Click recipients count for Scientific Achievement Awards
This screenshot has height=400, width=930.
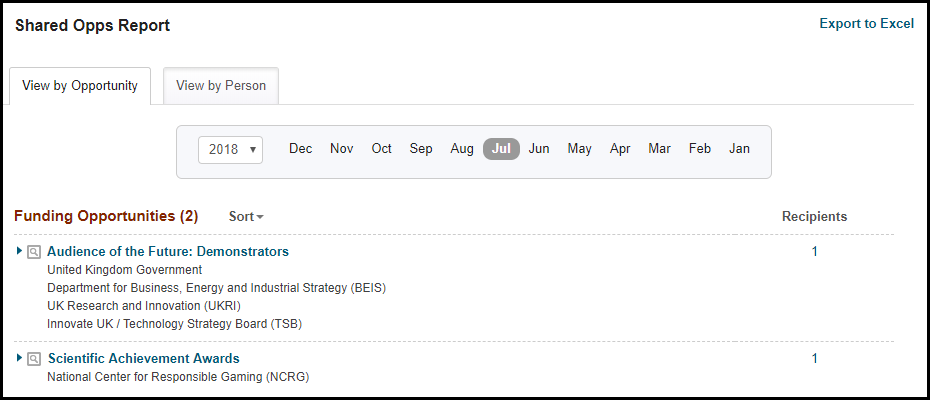[814, 359]
